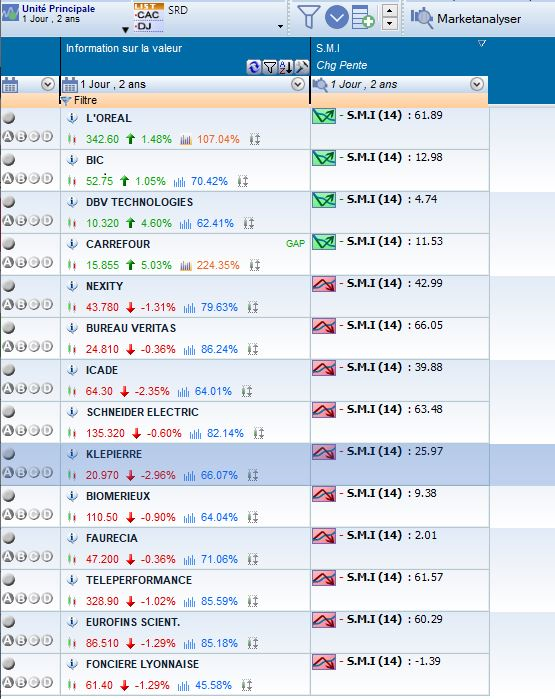Click the refresh icon in Information header
Screen dimensions: 555x699
(253, 67)
